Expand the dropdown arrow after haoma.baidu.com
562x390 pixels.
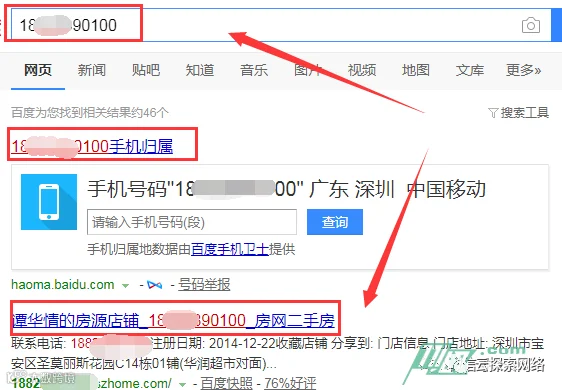click(125, 286)
